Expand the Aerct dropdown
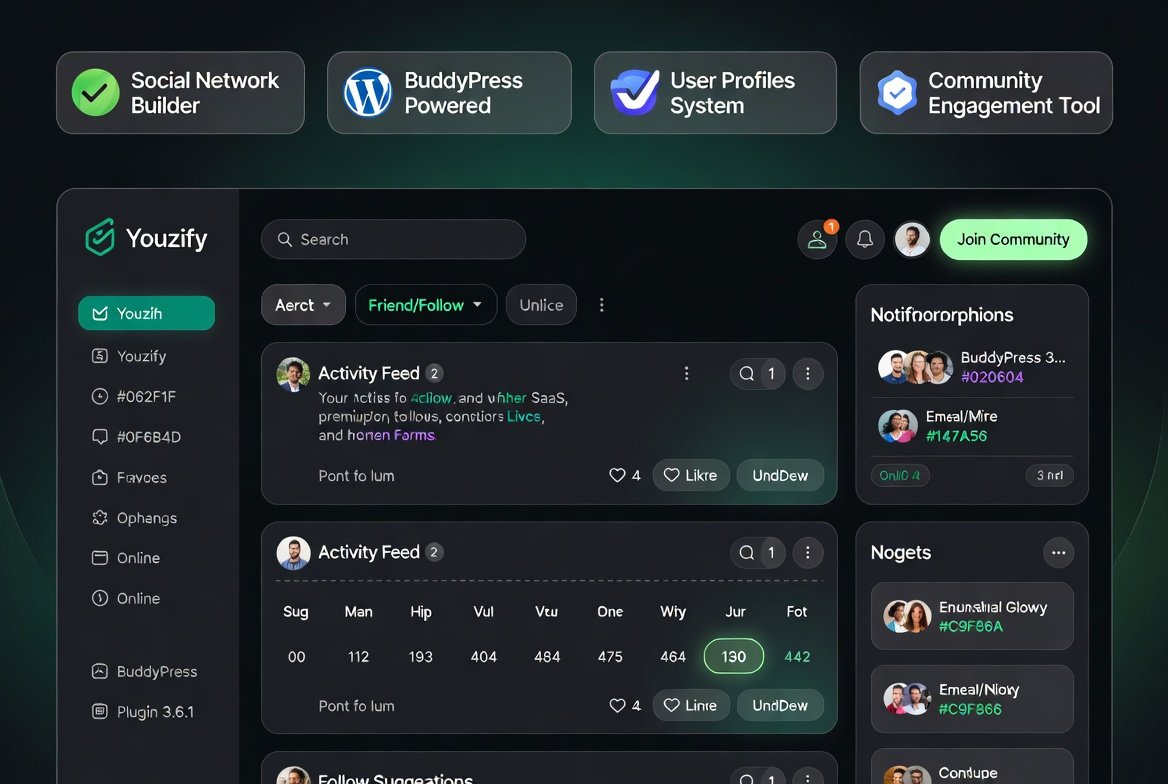 tap(303, 305)
